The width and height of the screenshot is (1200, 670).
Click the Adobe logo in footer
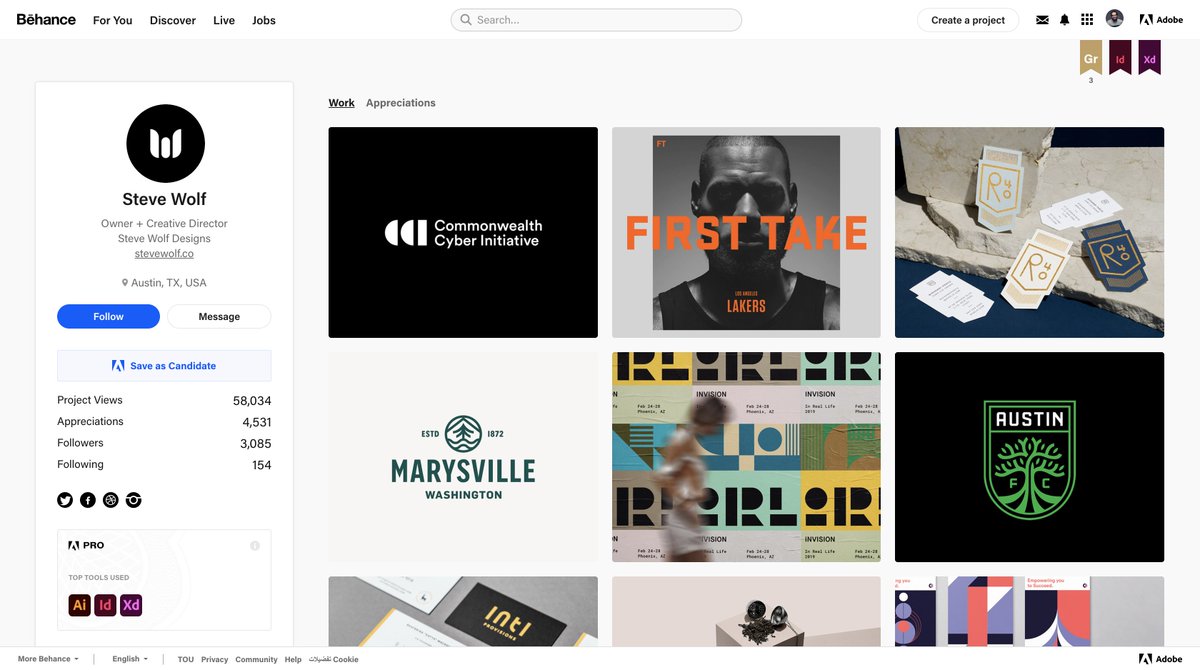[1161, 659]
